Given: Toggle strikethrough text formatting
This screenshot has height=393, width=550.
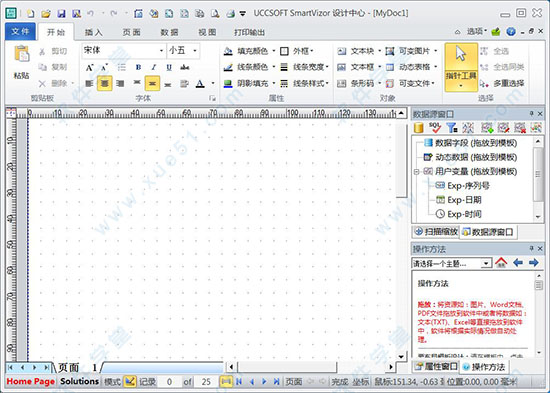Looking at the screenshot, I should [185, 67].
